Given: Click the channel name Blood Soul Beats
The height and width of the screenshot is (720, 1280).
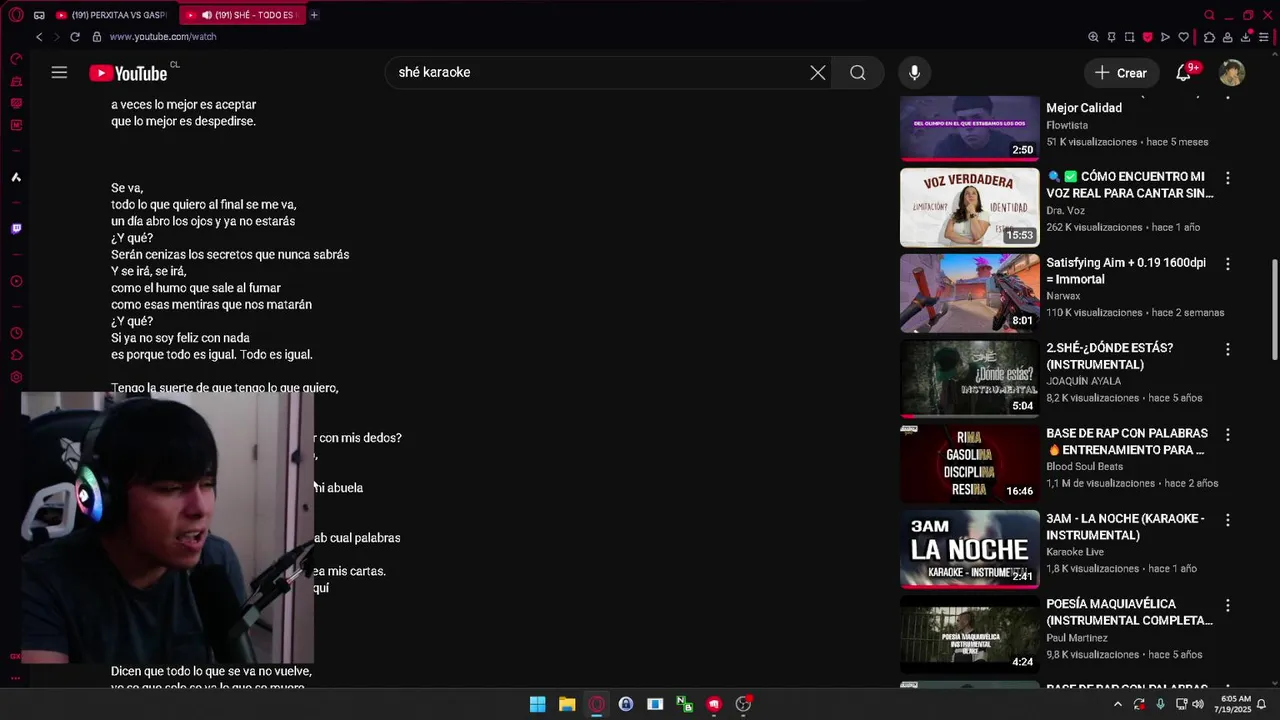Looking at the screenshot, I should click(1084, 467).
